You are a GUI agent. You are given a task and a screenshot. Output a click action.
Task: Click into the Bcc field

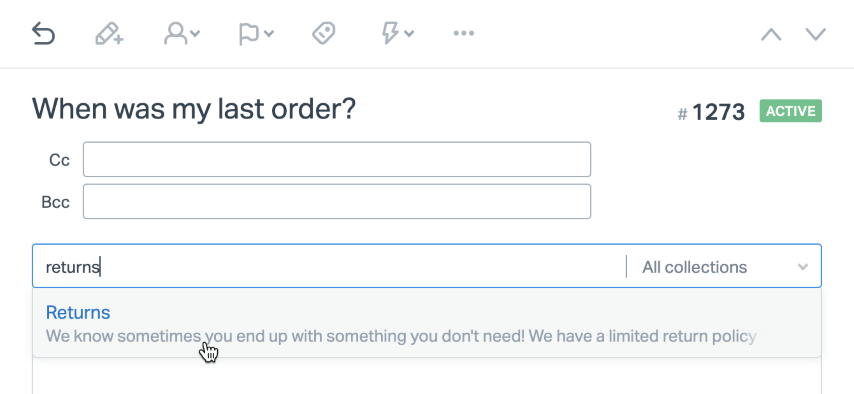(337, 201)
